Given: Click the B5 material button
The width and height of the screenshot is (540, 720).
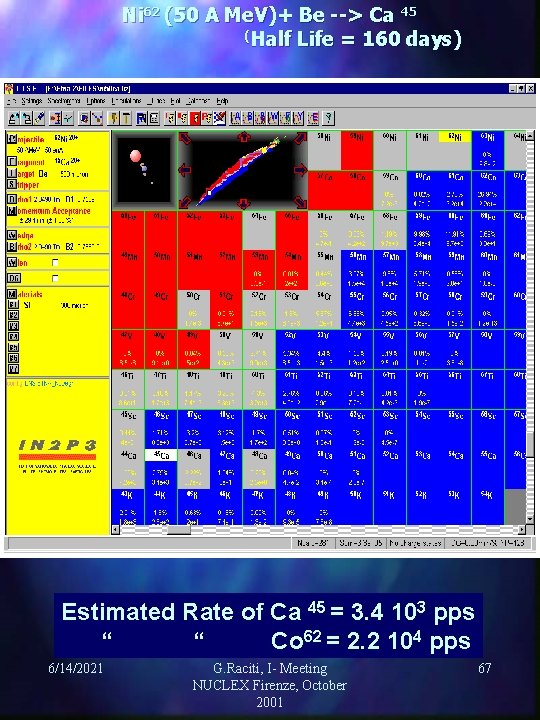Looking at the screenshot, I should [13, 347].
